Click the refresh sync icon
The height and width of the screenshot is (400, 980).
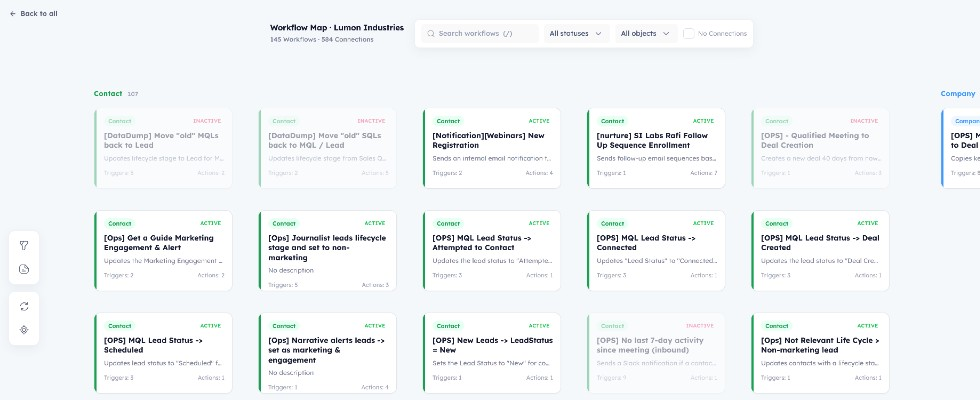click(x=24, y=306)
